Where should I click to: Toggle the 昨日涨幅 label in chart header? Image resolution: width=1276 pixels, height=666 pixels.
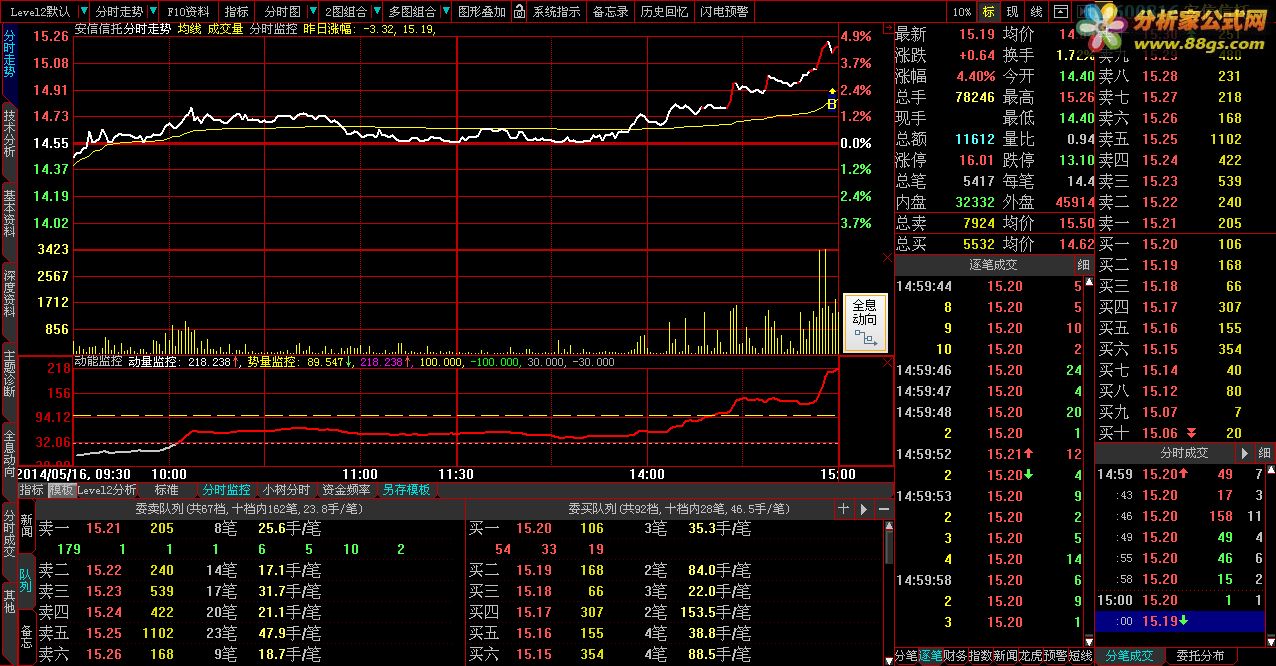point(327,30)
